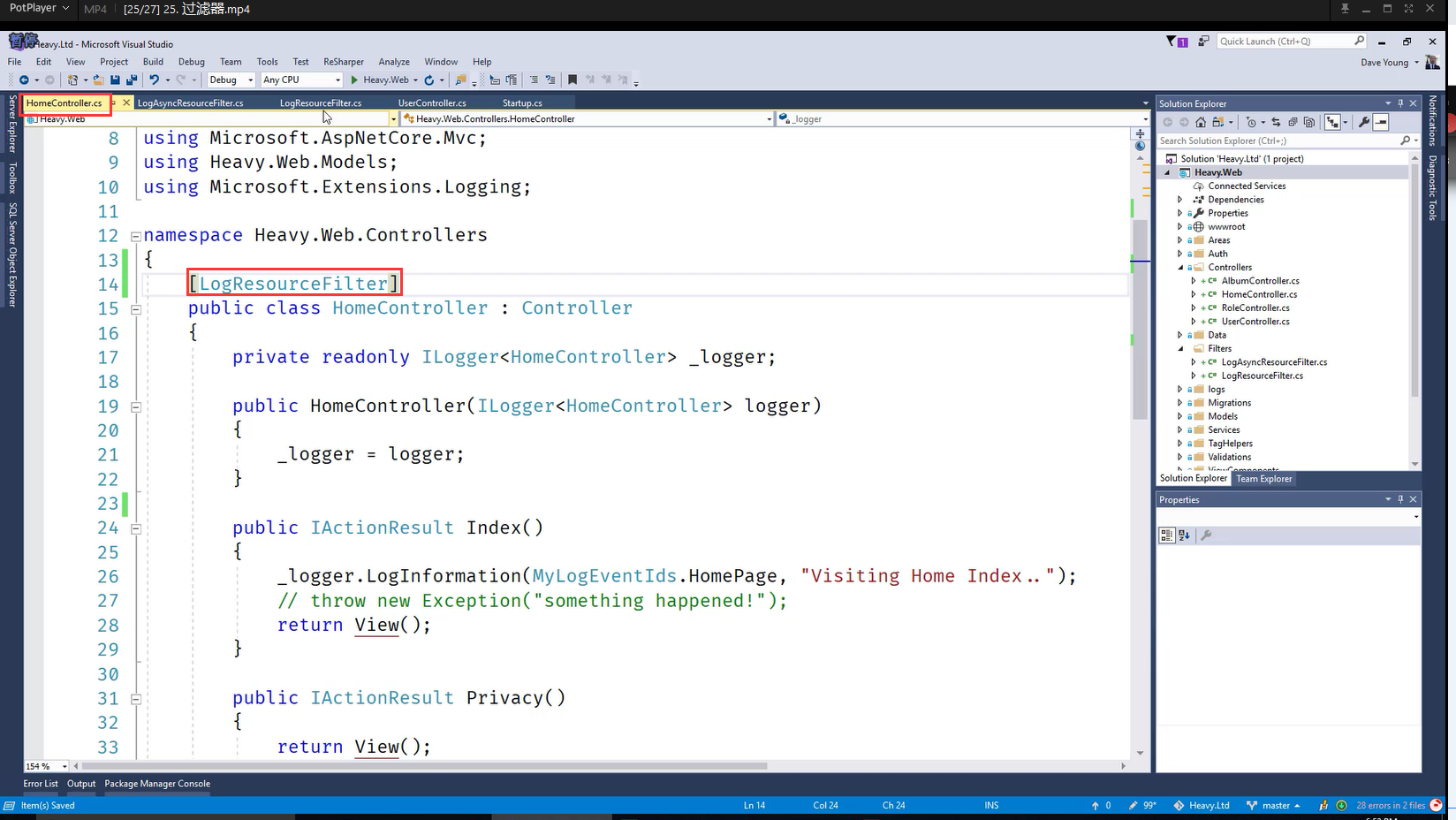The height and width of the screenshot is (820, 1456).
Task: Toggle Preview Selected Items button
Action: point(1381,122)
